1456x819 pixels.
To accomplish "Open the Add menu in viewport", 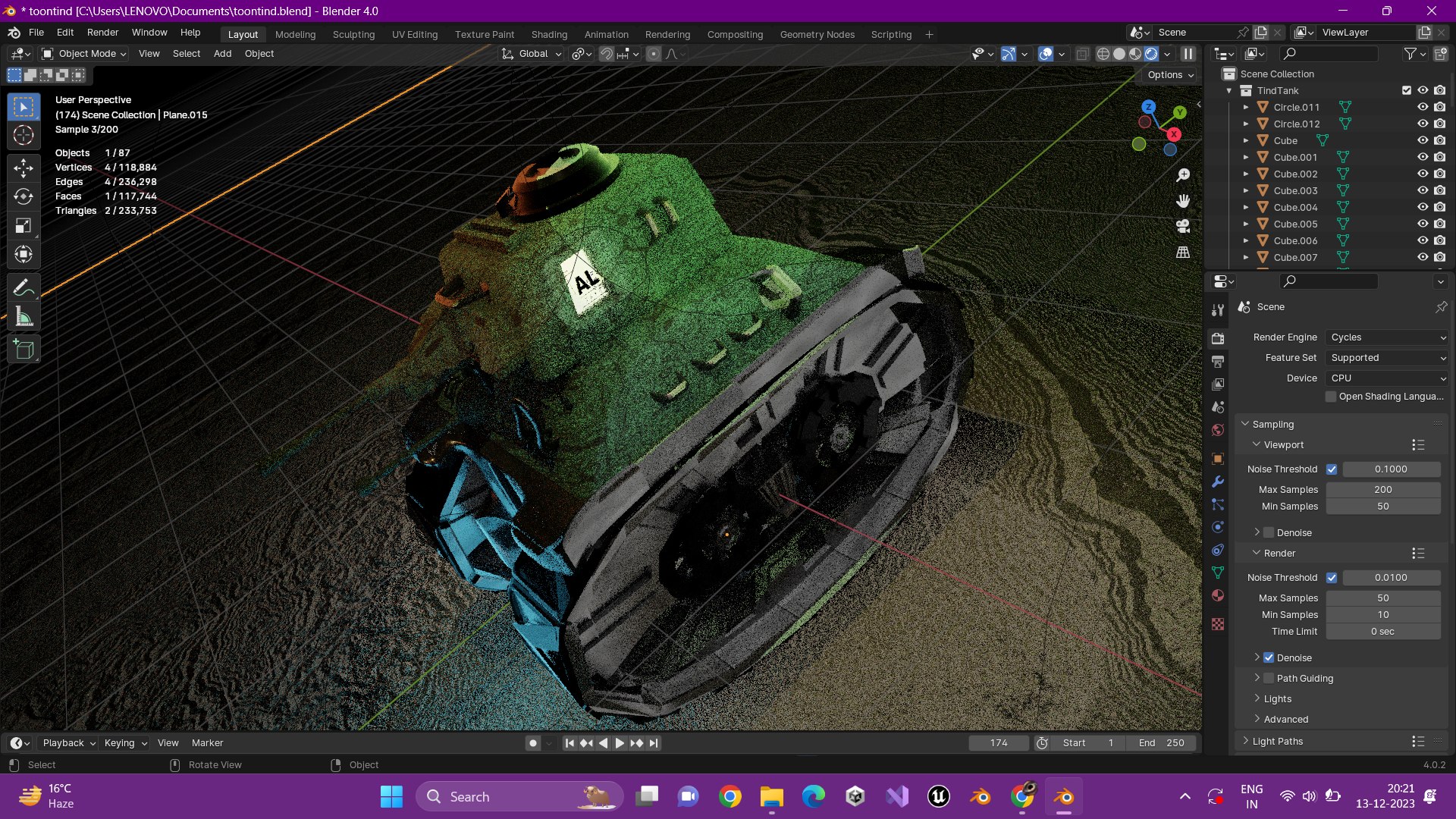I will 222,54.
